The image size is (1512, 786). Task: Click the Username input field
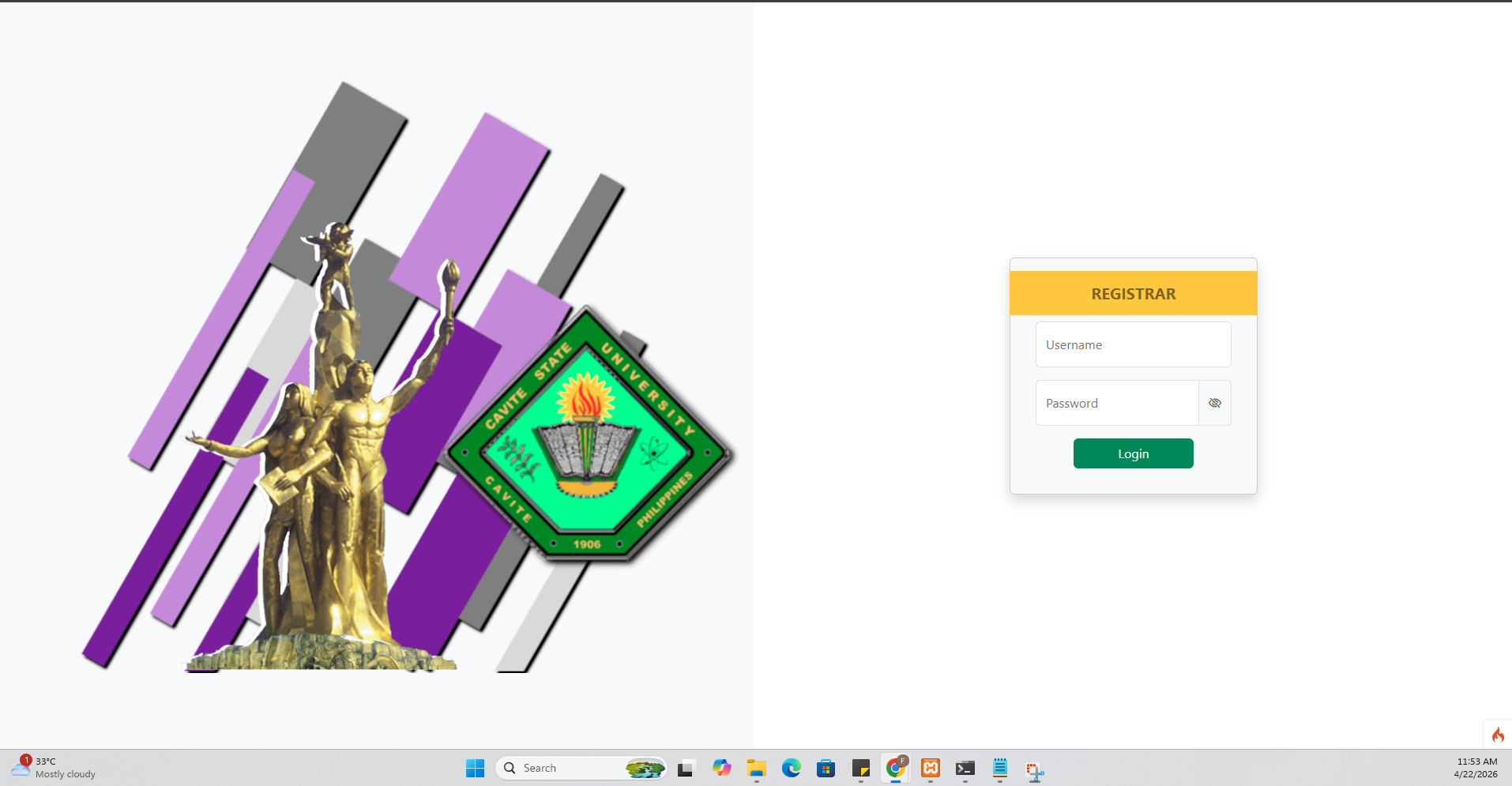coord(1133,344)
